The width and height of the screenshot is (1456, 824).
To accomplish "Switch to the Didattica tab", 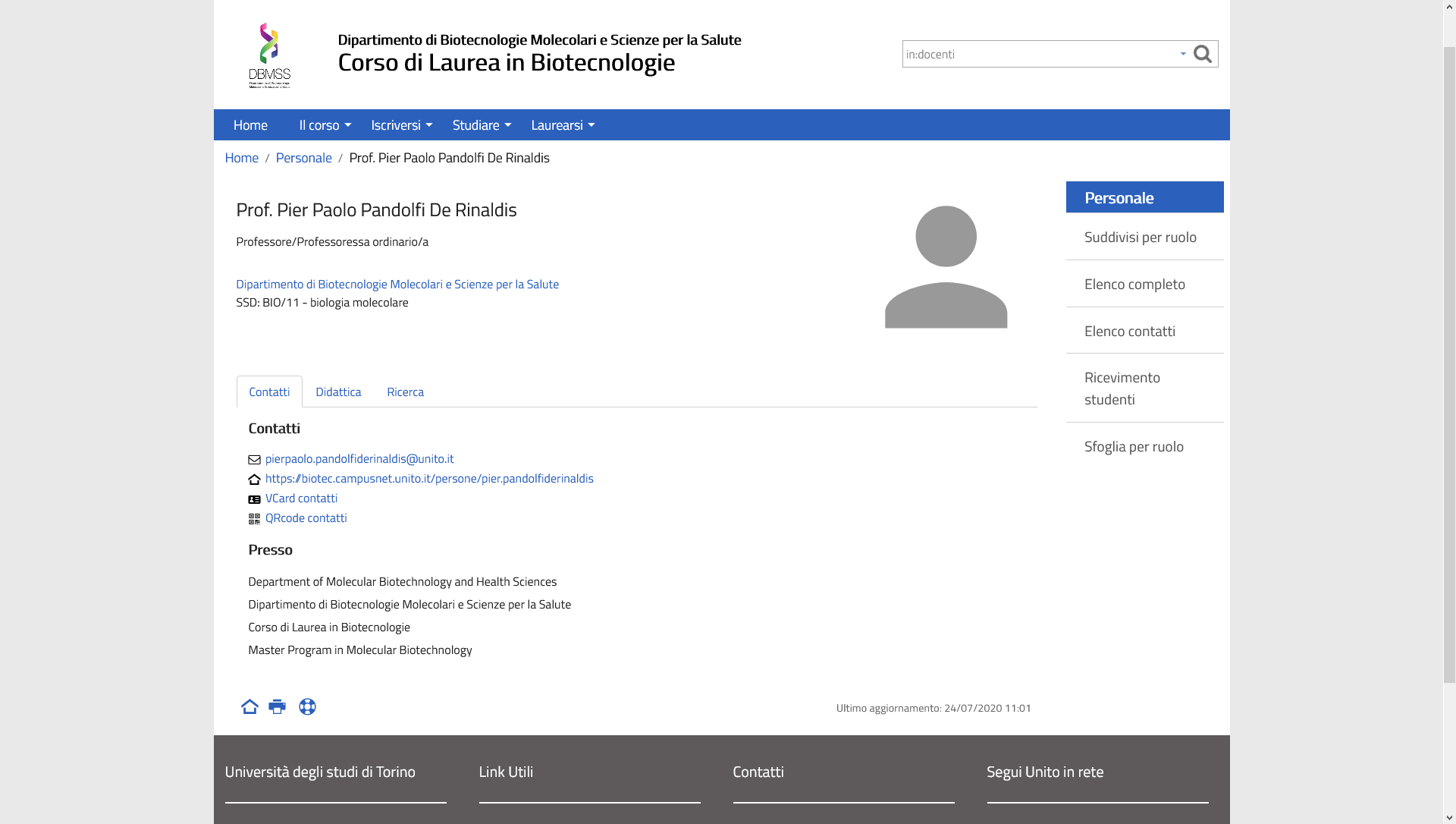I will tap(338, 392).
